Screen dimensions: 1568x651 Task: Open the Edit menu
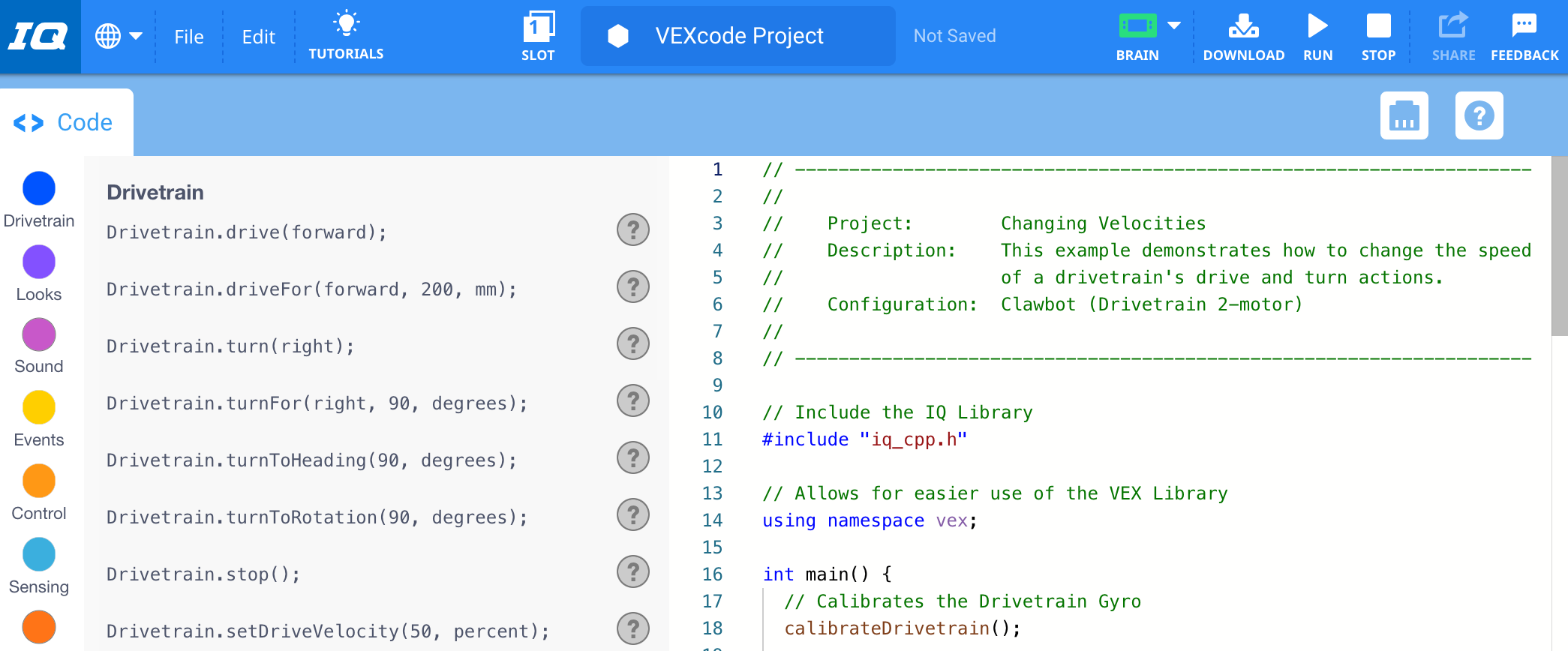(x=259, y=37)
